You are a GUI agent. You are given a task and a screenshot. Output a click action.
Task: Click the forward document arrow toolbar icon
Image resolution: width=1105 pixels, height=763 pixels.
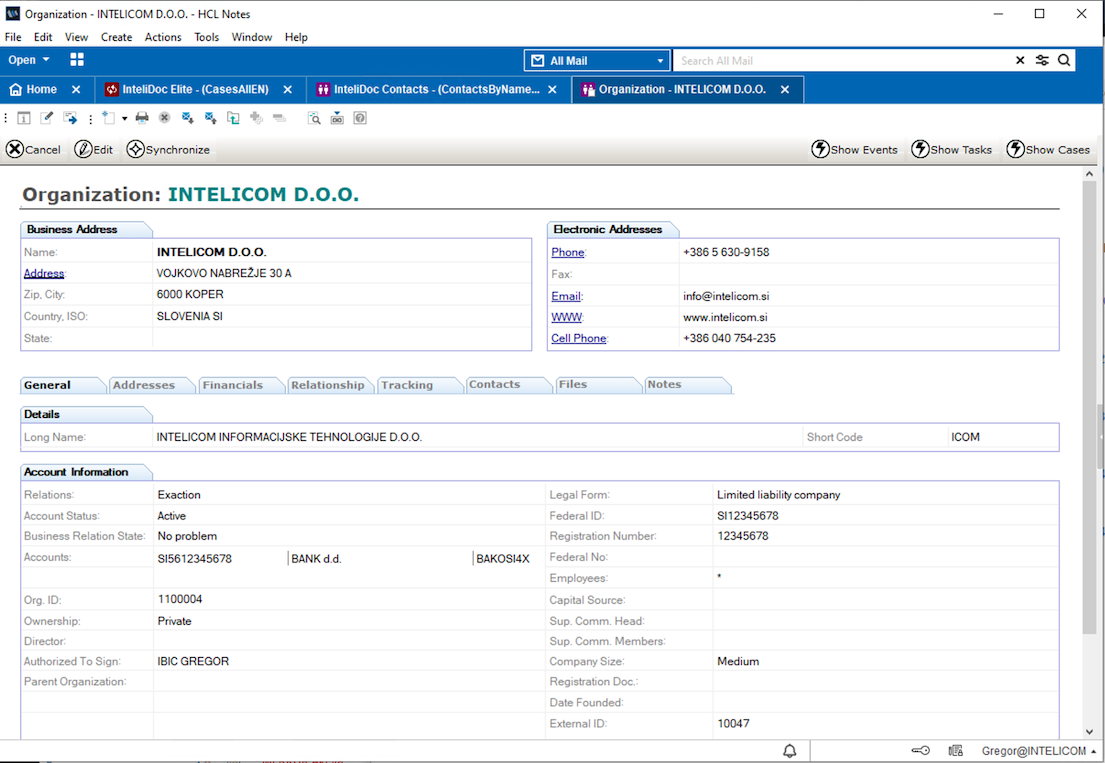[x=70, y=118]
